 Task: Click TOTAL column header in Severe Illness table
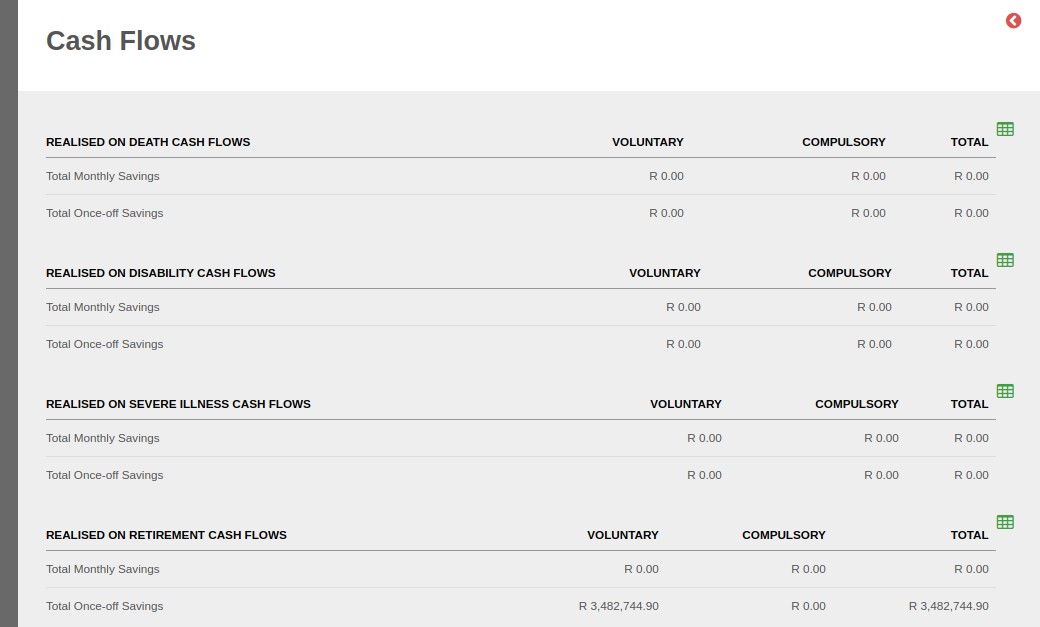[969, 404]
